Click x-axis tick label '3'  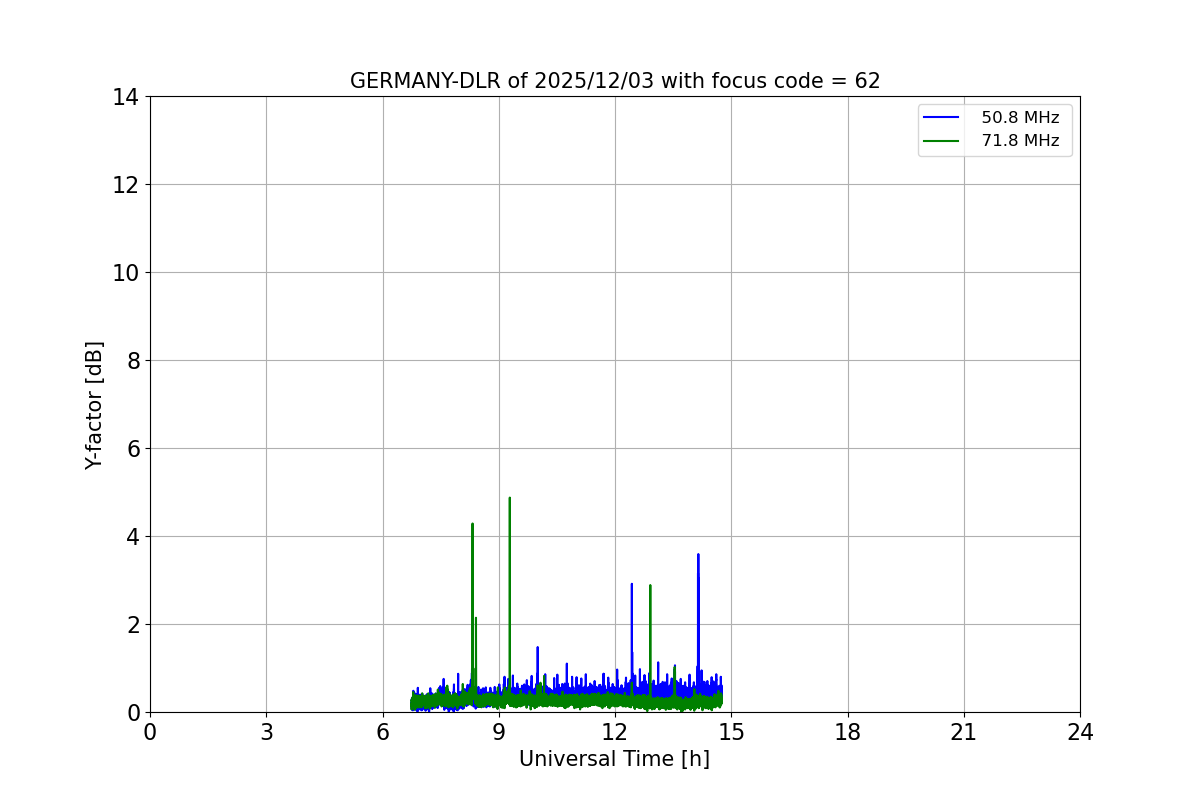266,732
